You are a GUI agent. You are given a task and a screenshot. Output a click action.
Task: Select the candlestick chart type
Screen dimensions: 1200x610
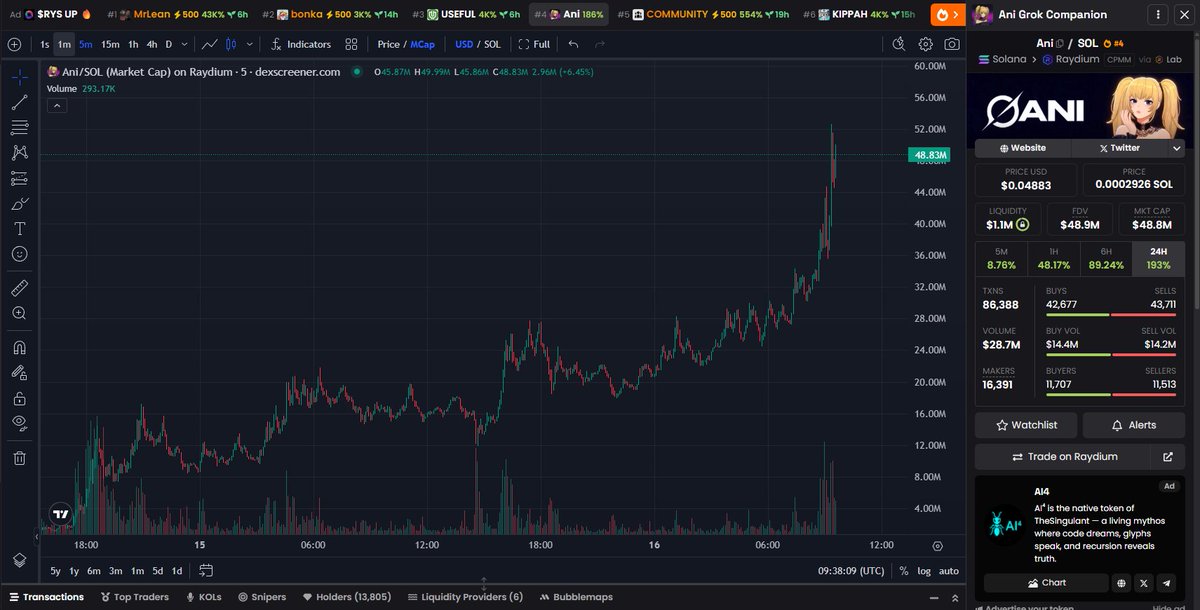[232, 44]
